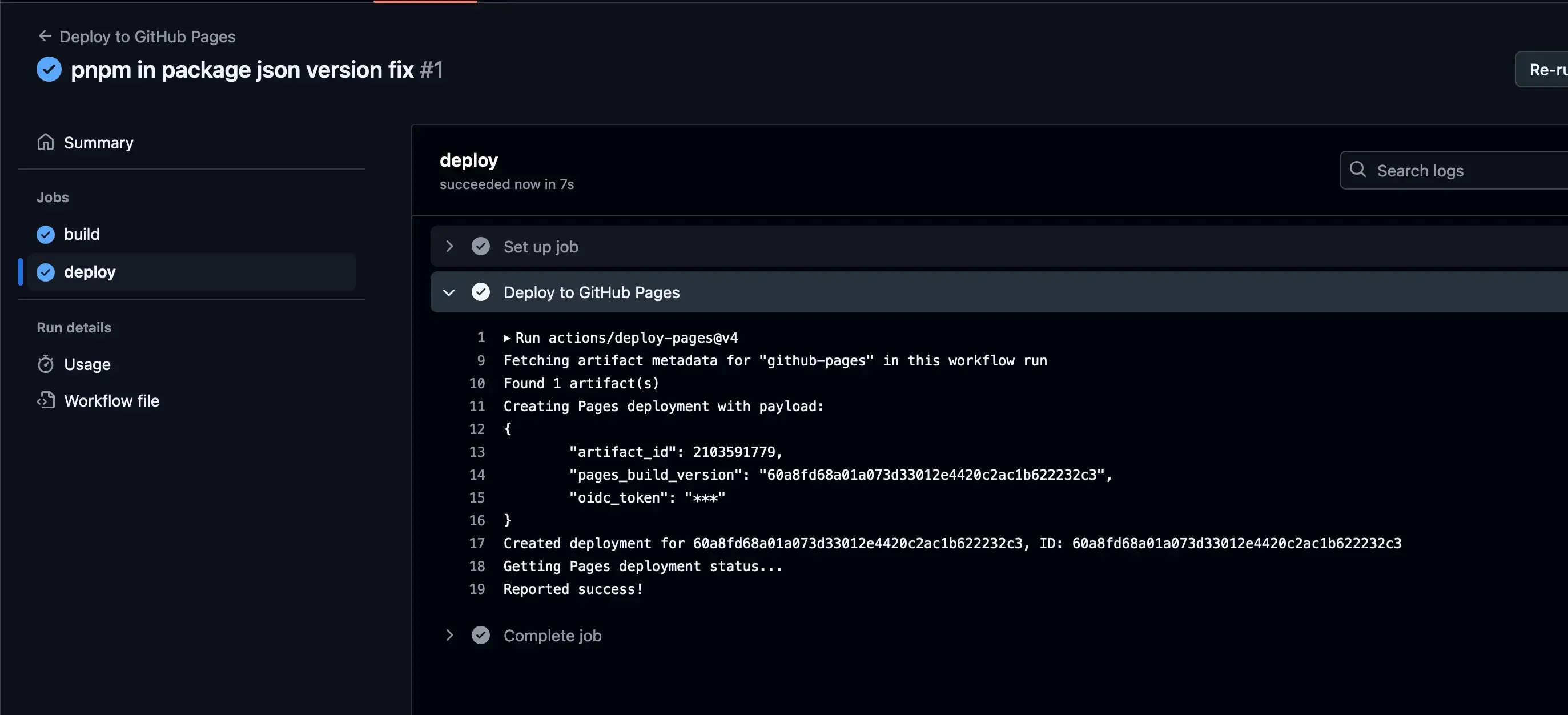Click log line number 9
The height and width of the screenshot is (715, 1568).
tap(481, 360)
